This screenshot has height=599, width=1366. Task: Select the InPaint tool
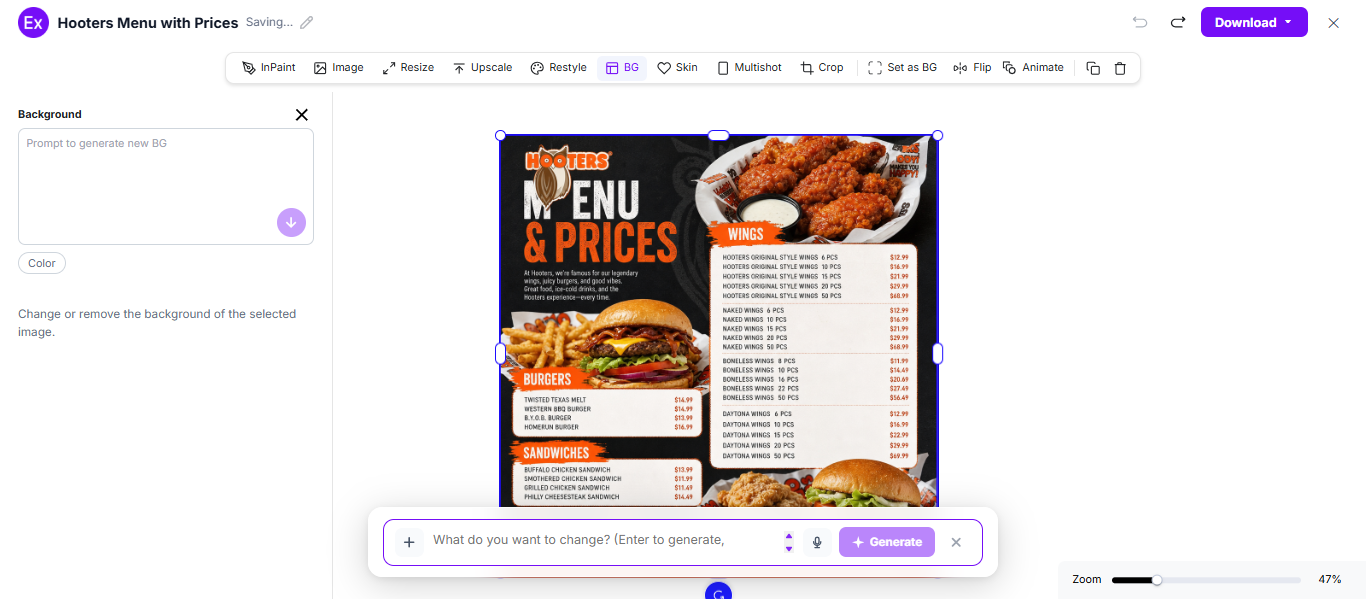(x=268, y=68)
